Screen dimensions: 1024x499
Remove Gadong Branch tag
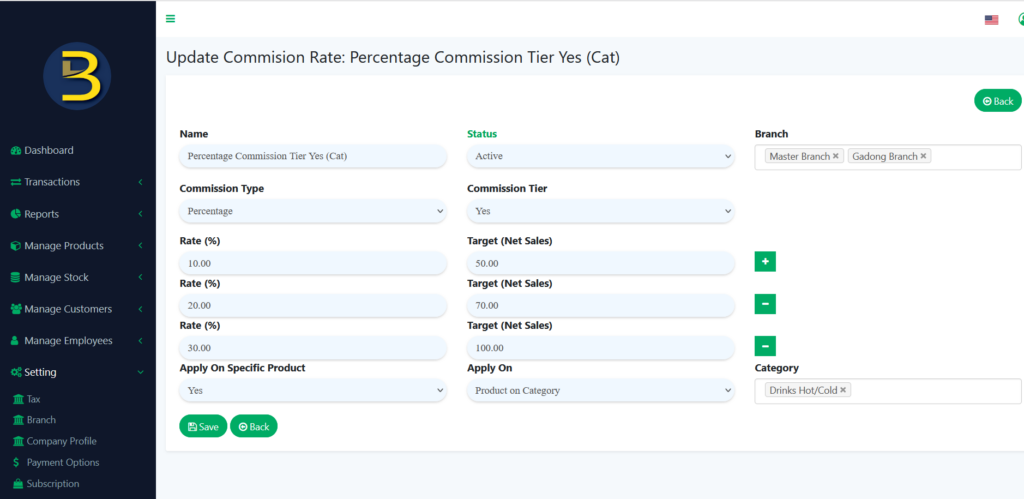click(923, 156)
